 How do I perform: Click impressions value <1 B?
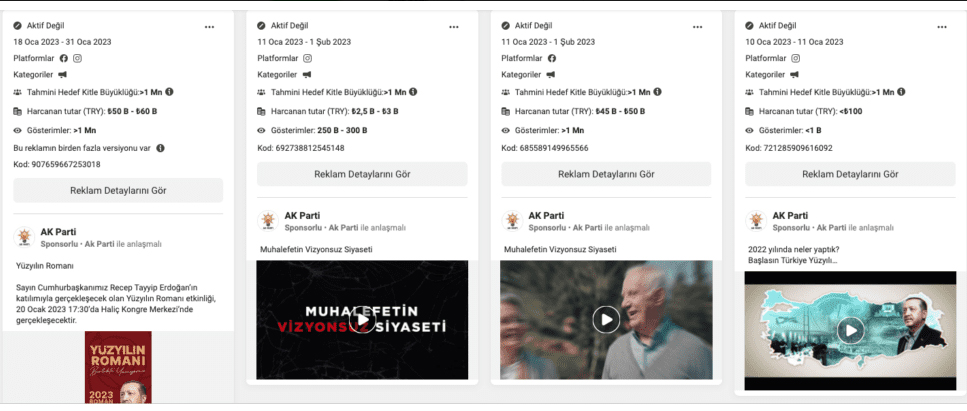pyautogui.click(x=813, y=131)
